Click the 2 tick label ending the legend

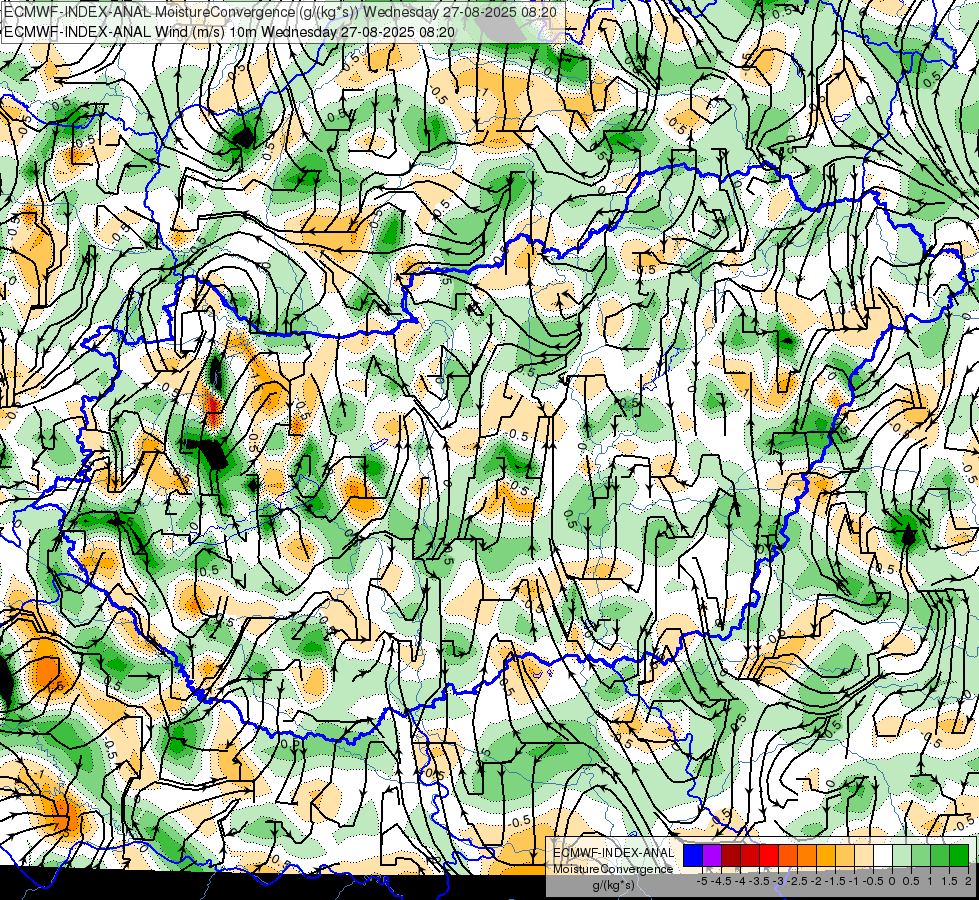point(968,881)
